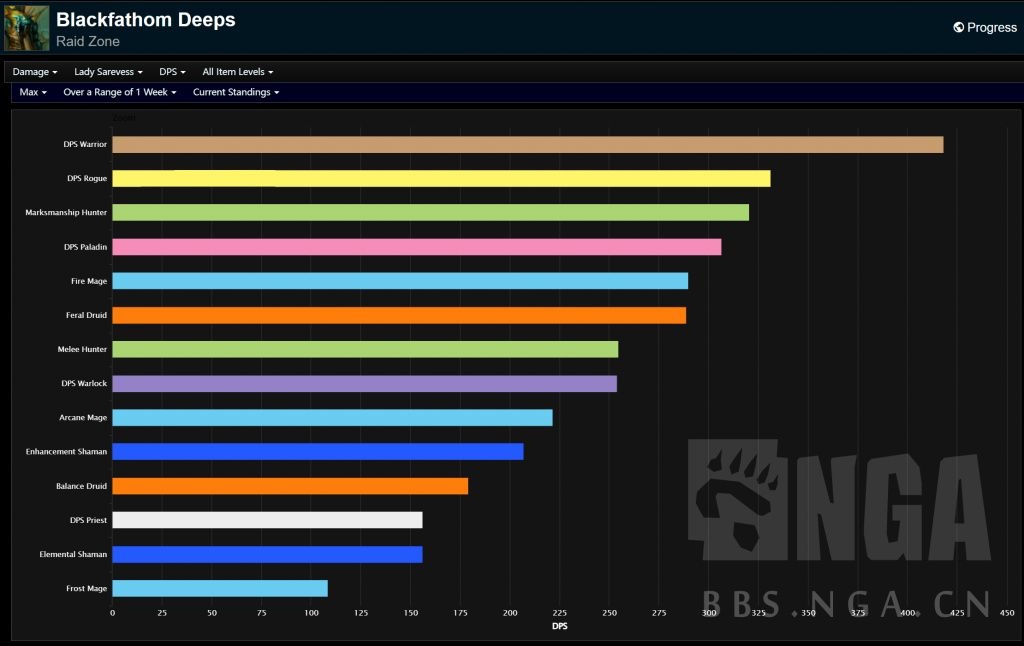Open the DPS role dropdown
Image resolution: width=1024 pixels, height=646 pixels.
click(172, 72)
